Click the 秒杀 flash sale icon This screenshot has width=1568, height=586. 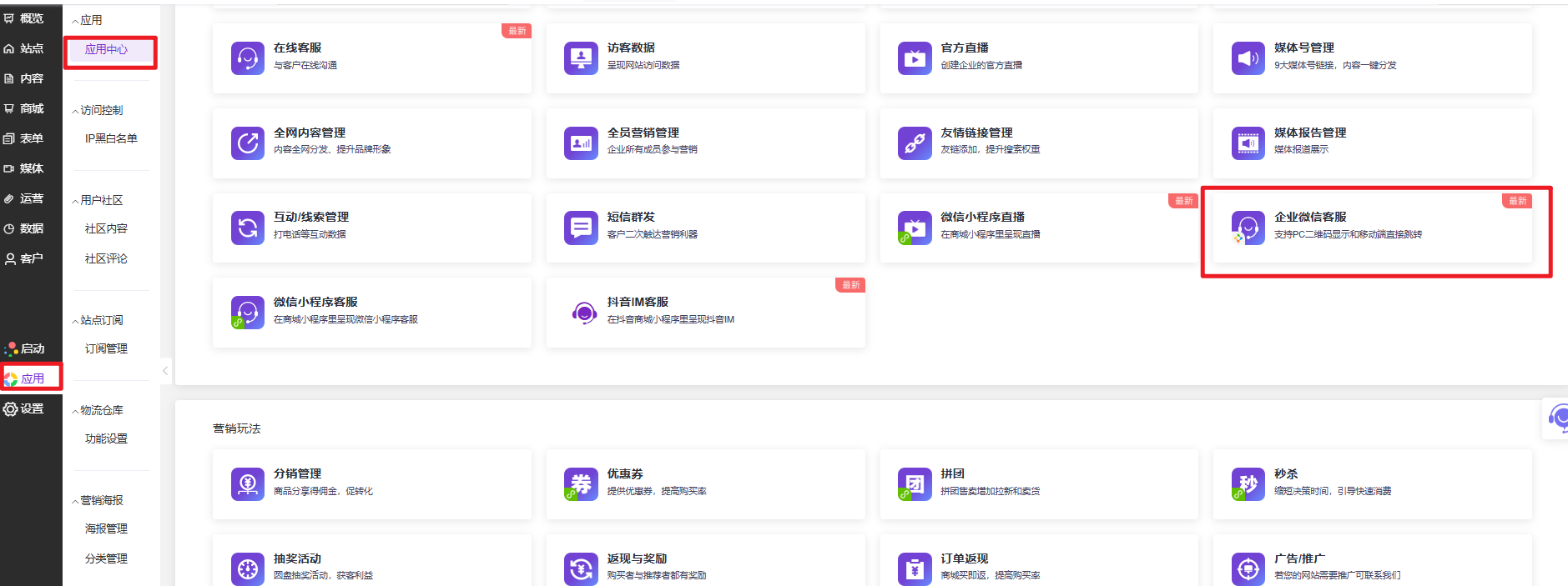[x=1247, y=484]
